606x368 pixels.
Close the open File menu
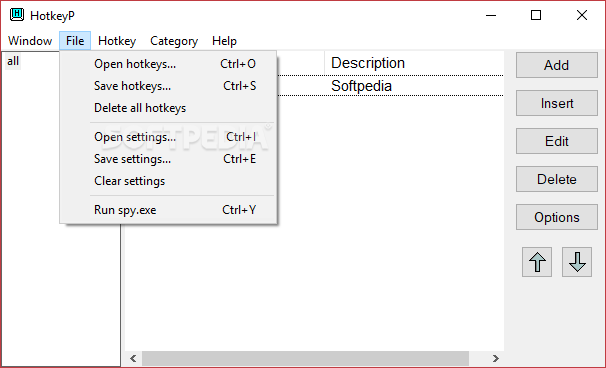75,41
